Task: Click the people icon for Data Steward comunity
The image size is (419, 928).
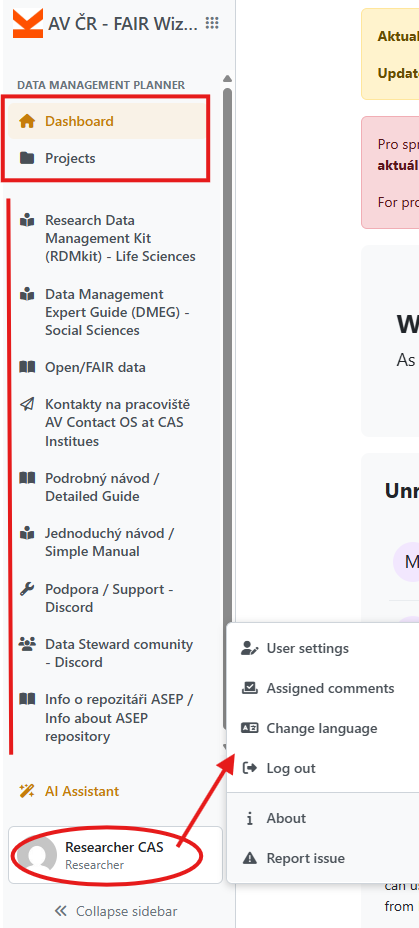Action: pos(27,644)
